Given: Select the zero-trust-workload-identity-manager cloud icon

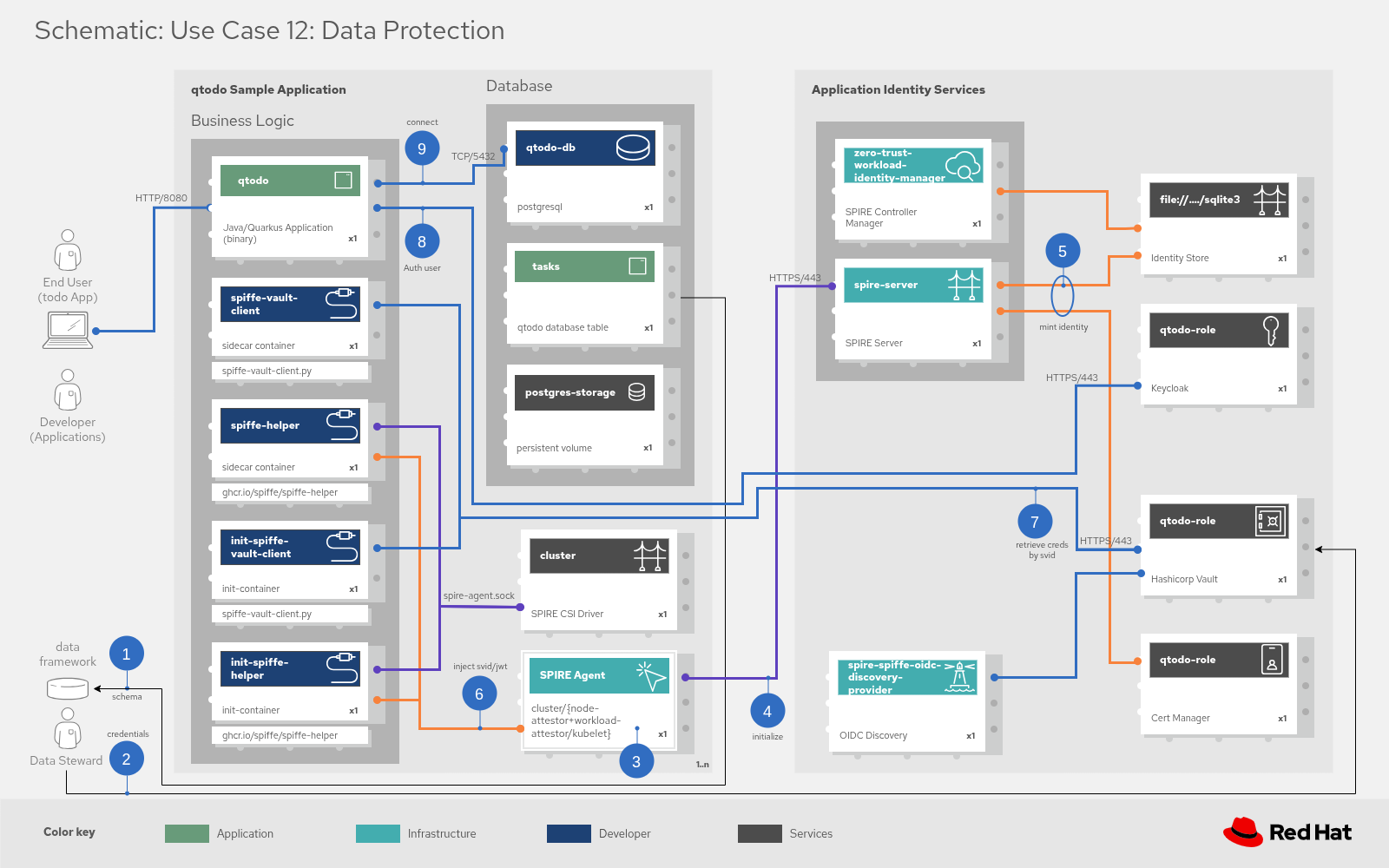Looking at the screenshot, I should pos(964,165).
